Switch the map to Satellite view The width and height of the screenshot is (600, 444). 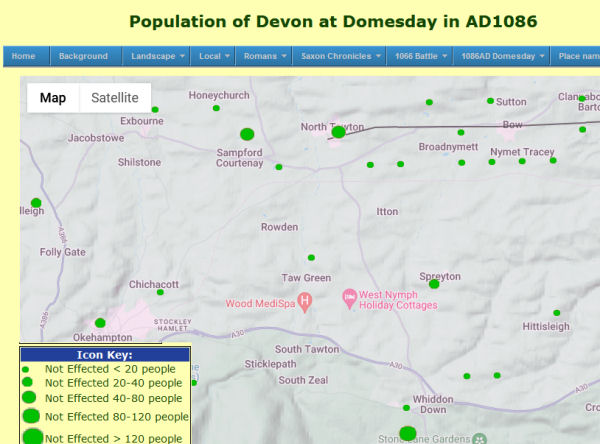pos(115,98)
